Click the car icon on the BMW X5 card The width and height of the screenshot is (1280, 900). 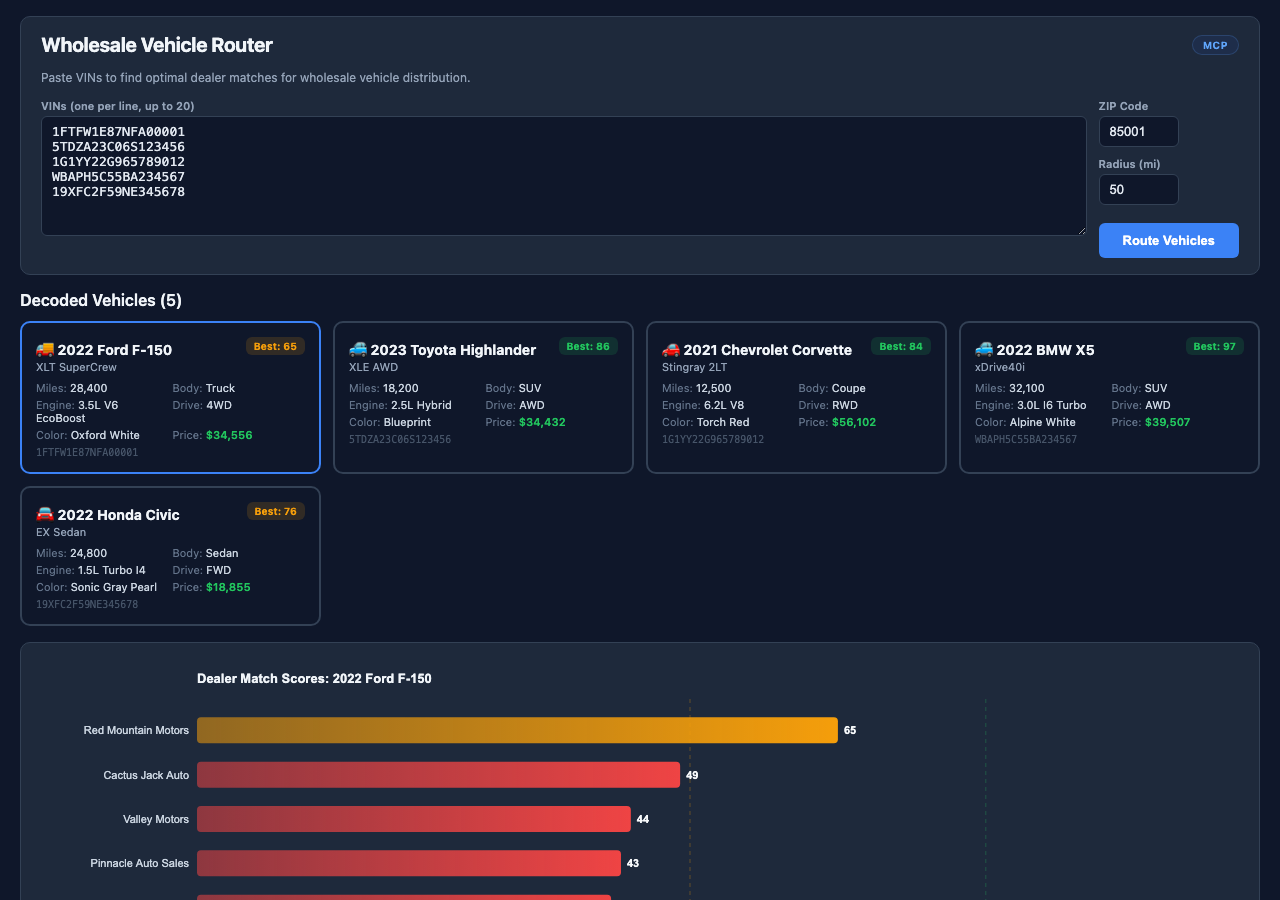click(984, 349)
